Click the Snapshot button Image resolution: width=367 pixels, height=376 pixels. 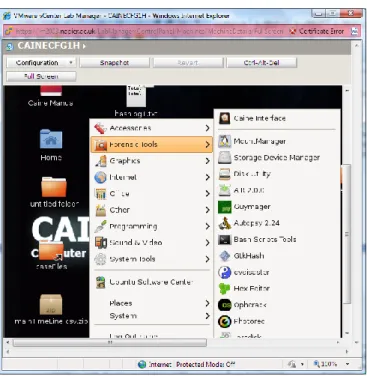[114, 63]
